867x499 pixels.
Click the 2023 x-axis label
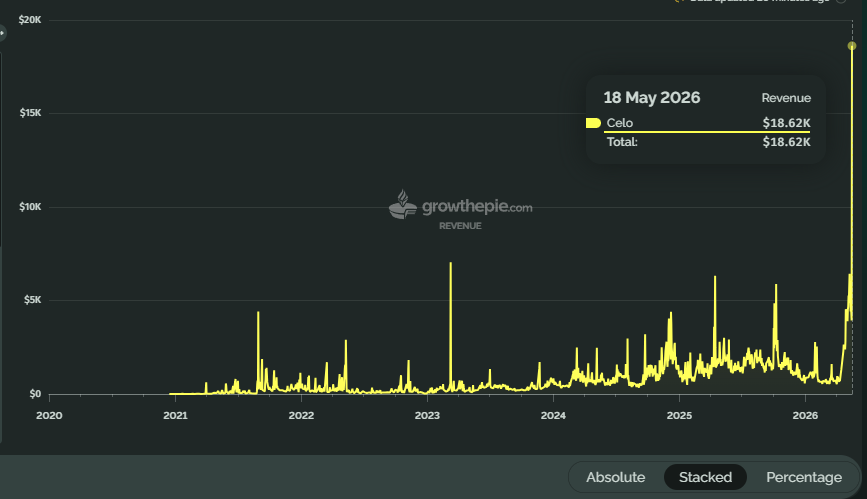click(x=427, y=415)
